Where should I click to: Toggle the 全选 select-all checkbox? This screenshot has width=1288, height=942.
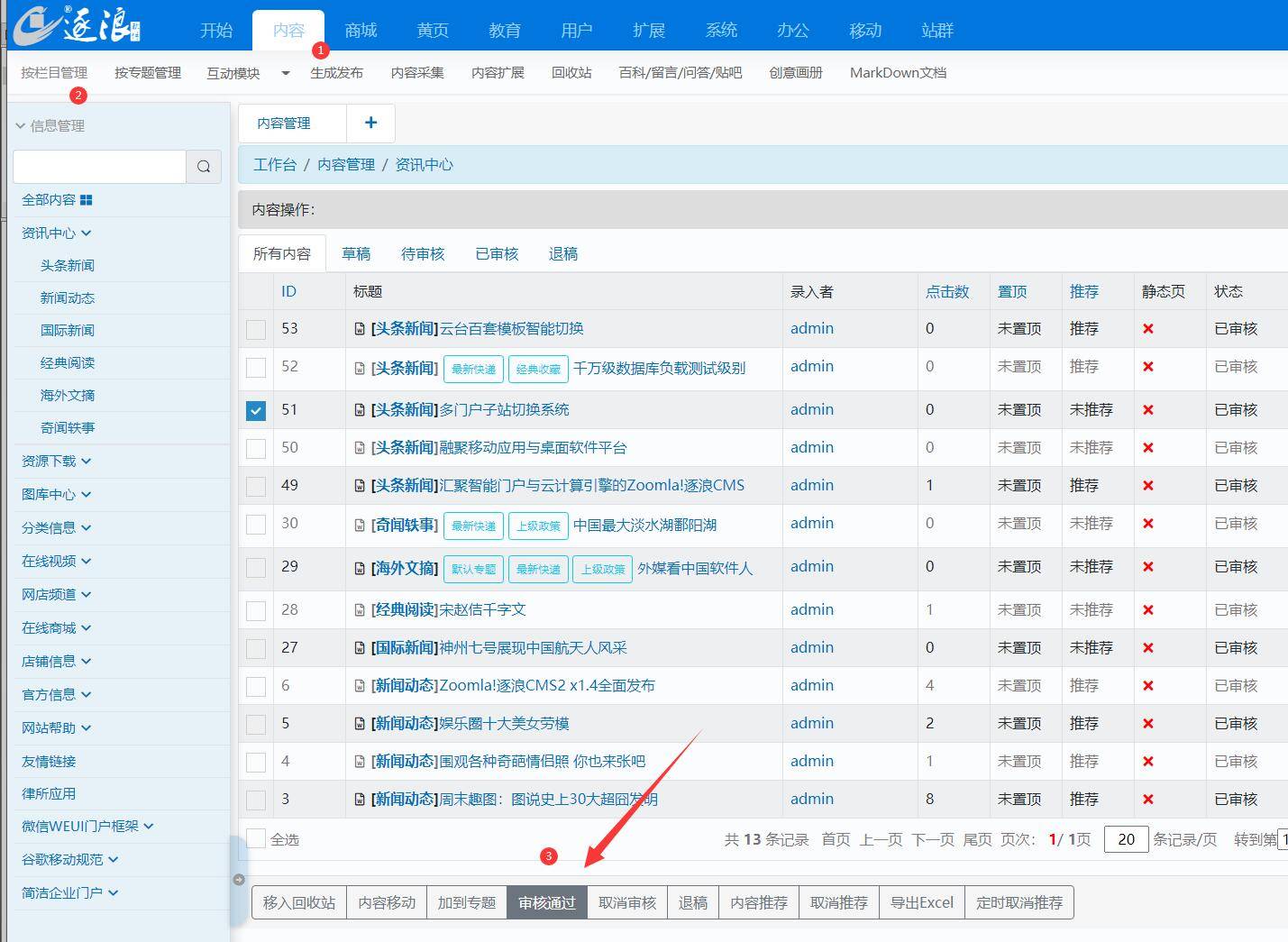(x=256, y=839)
